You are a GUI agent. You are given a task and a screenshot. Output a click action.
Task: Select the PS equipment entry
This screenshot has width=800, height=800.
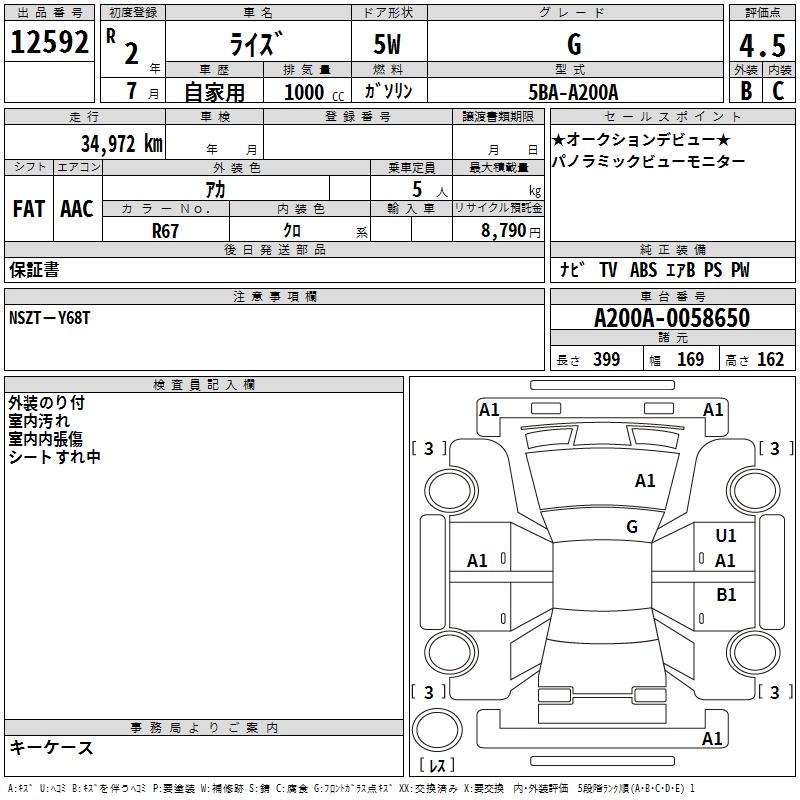pyautogui.click(x=713, y=269)
